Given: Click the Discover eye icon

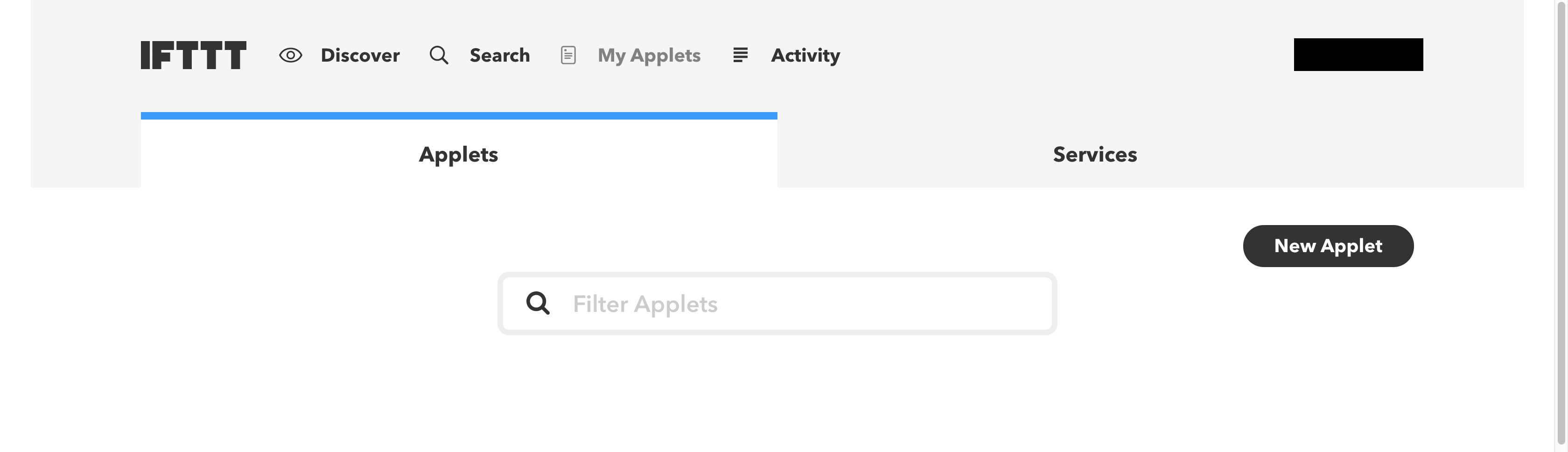Looking at the screenshot, I should click(x=290, y=56).
